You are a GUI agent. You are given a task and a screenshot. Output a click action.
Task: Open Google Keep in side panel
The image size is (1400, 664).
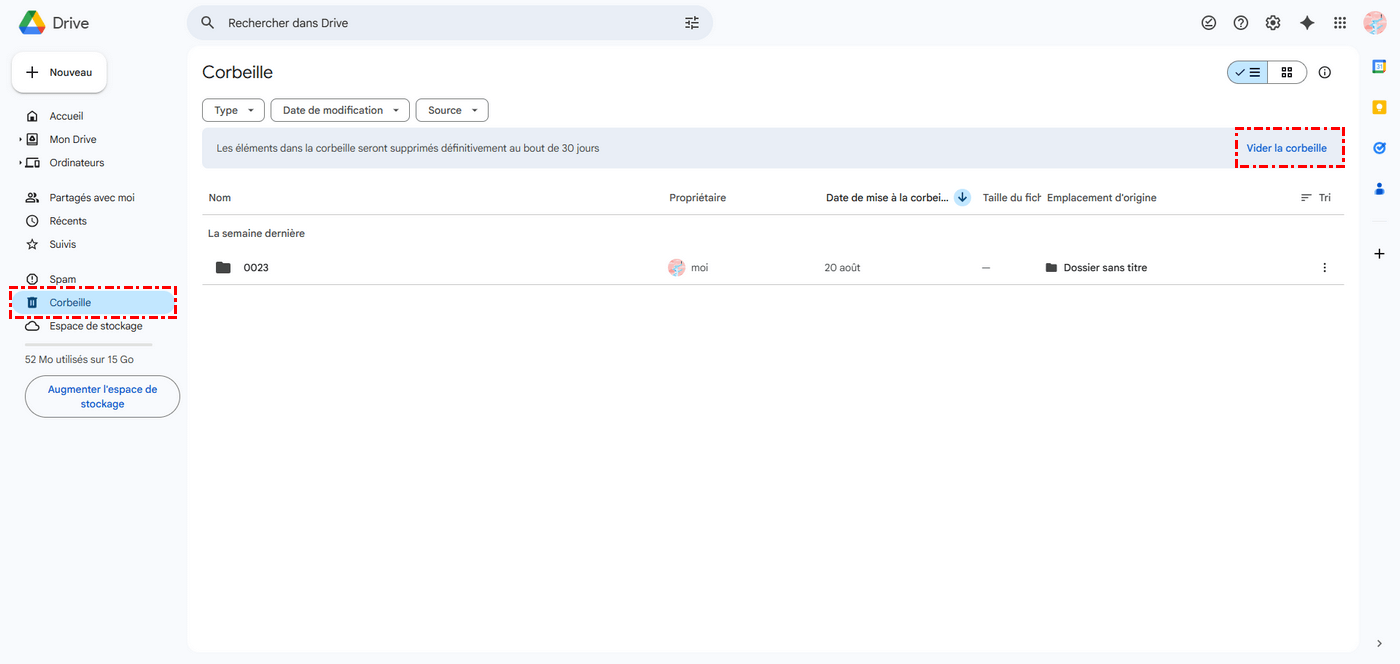tap(1380, 107)
